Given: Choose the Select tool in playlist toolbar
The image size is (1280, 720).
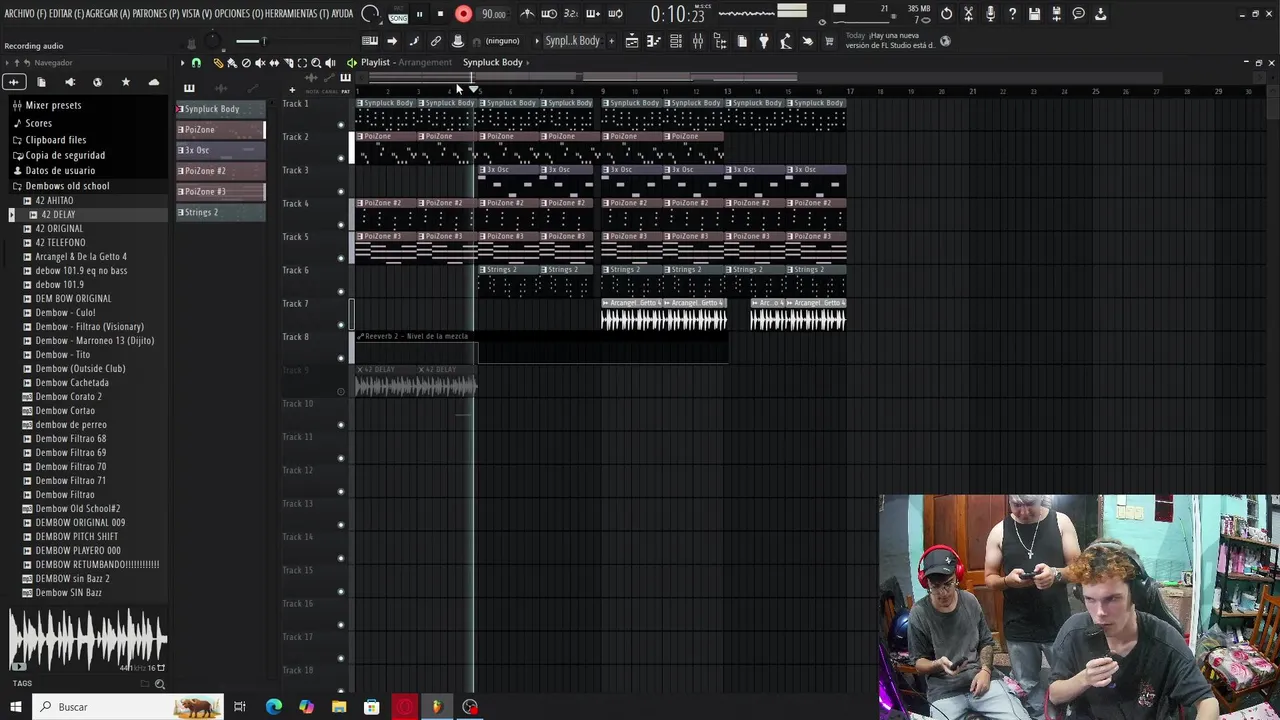Looking at the screenshot, I should tap(302, 63).
